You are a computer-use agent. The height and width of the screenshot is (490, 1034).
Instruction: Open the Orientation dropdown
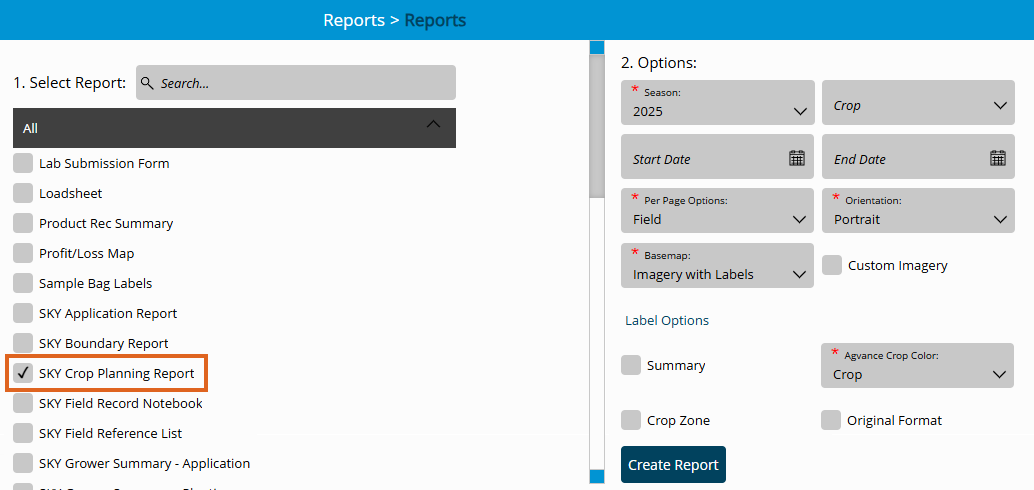(x=918, y=210)
